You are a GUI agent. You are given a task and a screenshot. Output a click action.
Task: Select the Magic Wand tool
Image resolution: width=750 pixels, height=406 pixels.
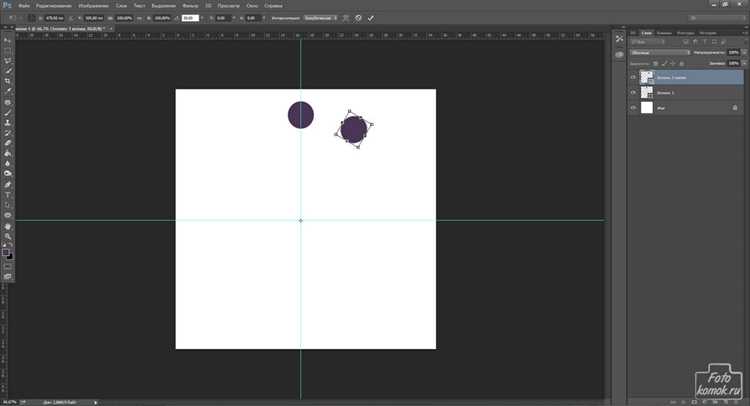[7, 71]
